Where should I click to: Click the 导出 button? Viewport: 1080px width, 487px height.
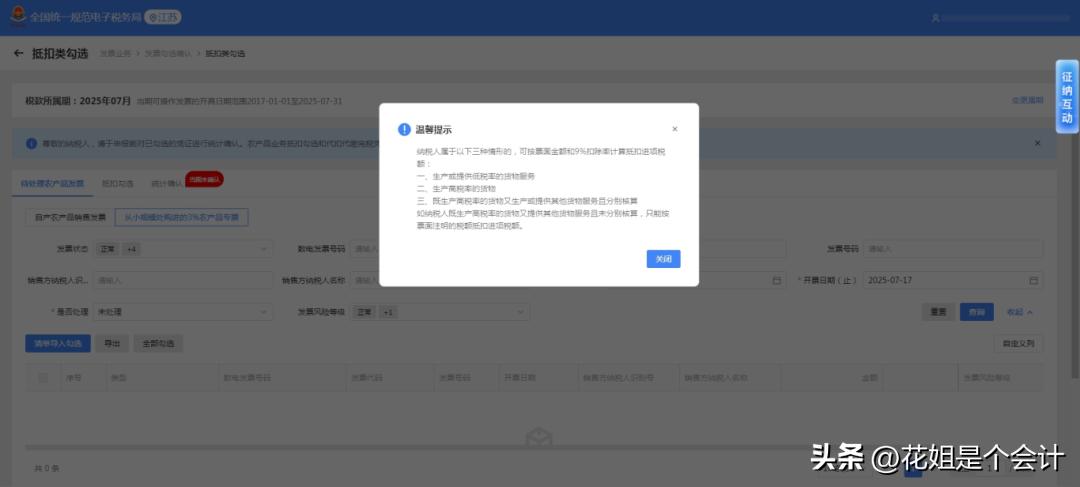click(x=112, y=343)
